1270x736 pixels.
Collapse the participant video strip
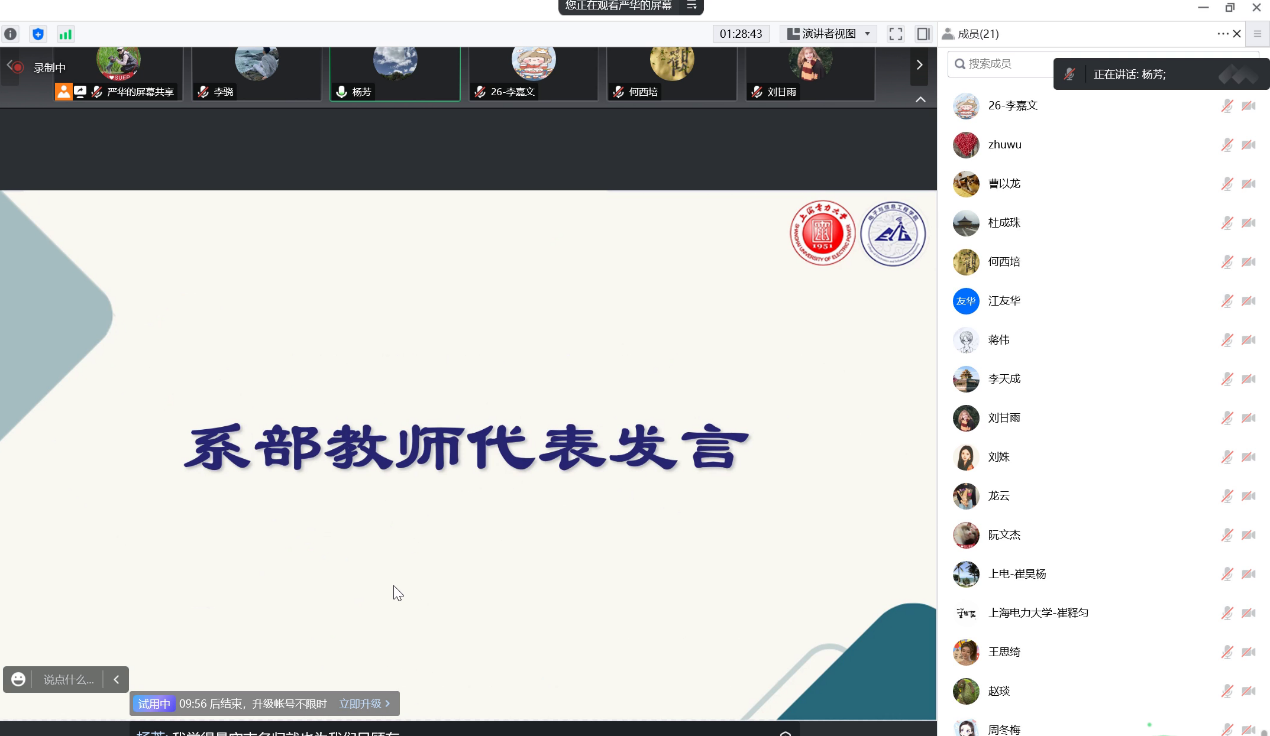(x=920, y=99)
